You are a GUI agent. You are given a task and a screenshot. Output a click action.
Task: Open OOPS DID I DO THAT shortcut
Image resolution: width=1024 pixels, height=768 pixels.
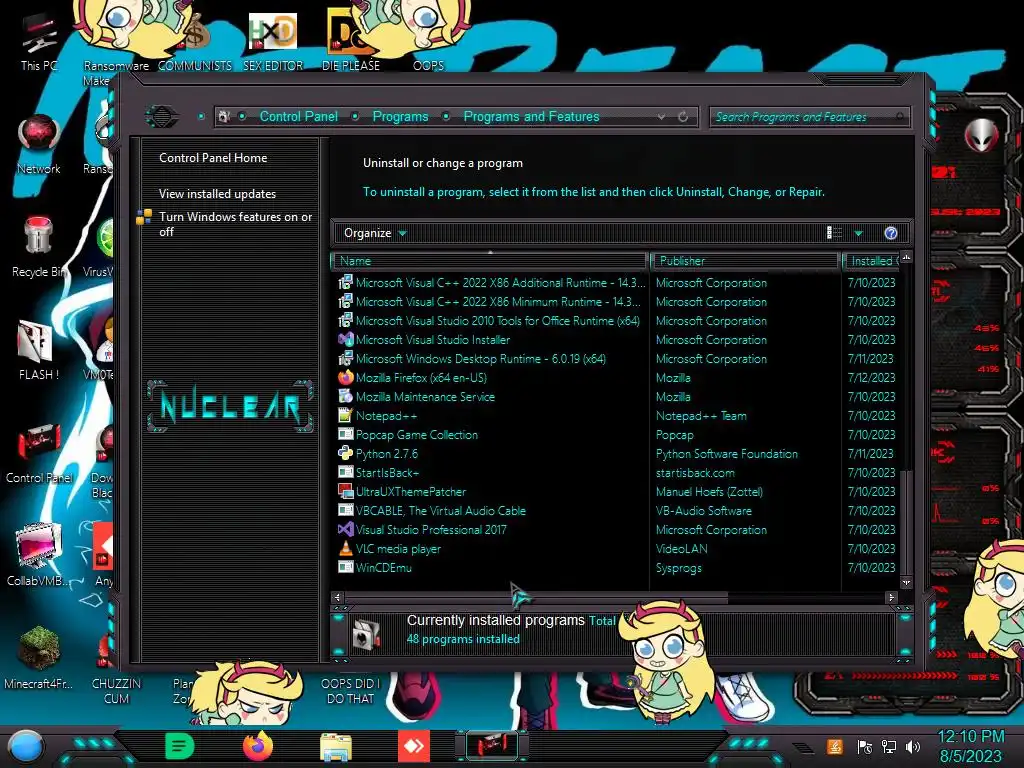(x=350, y=690)
